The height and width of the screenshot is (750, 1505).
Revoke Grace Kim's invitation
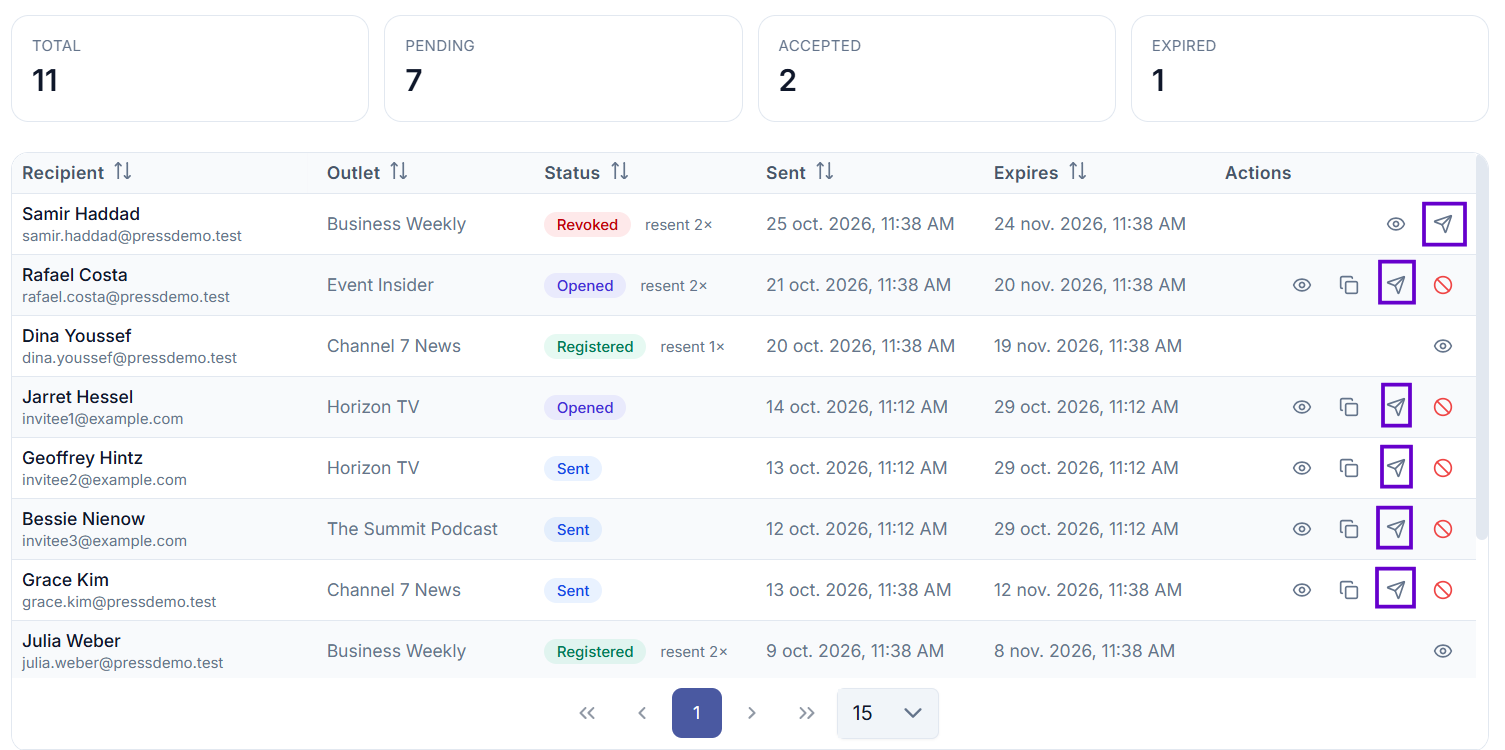click(x=1443, y=590)
